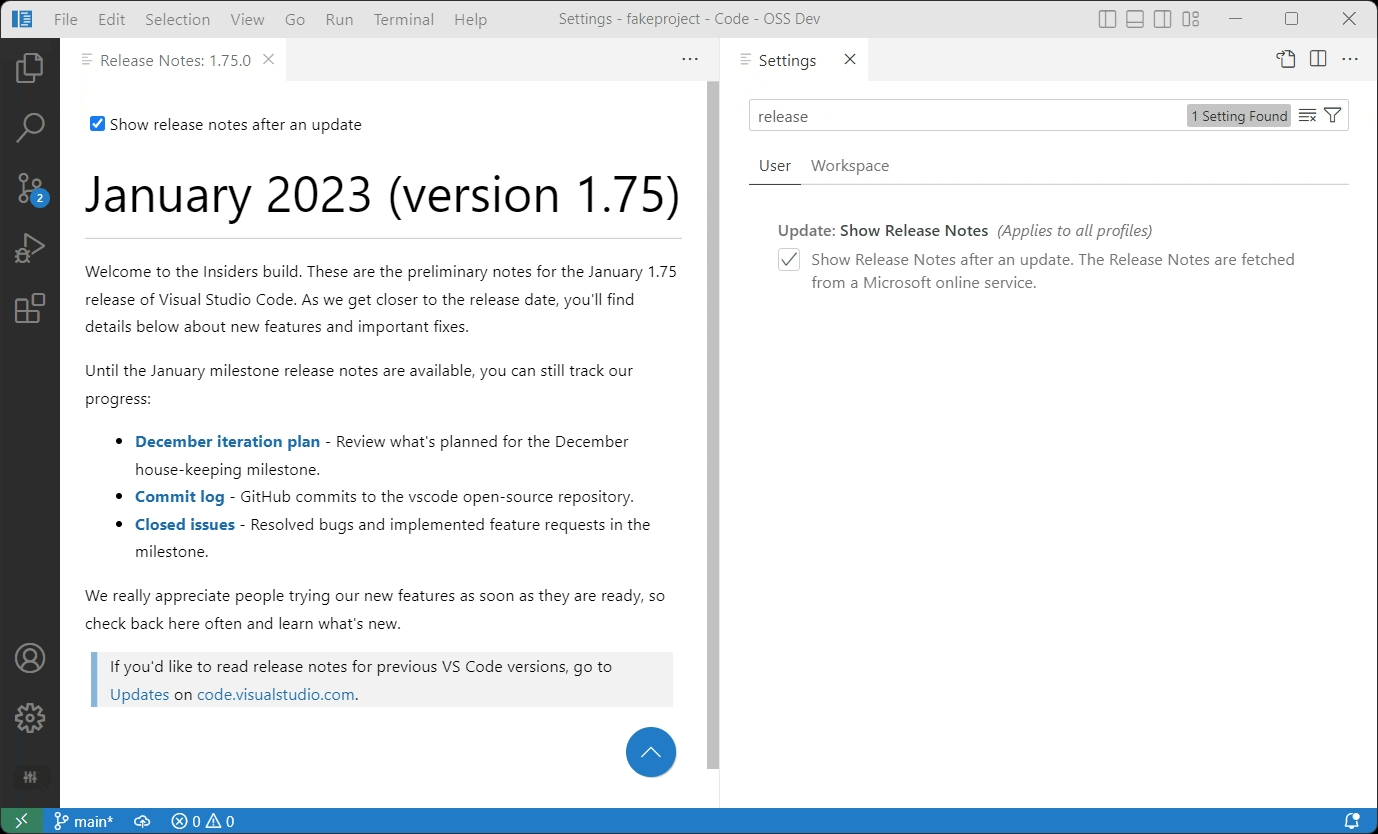Open the Search view
This screenshot has height=834, width=1378.
pos(30,127)
